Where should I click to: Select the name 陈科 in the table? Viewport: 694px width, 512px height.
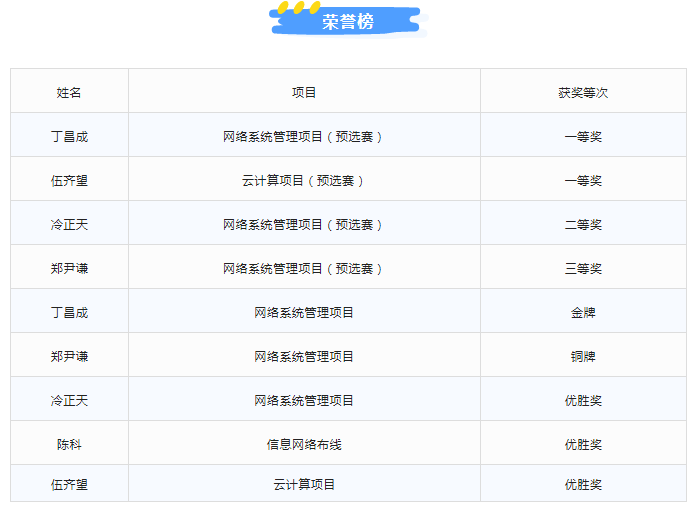point(69,444)
